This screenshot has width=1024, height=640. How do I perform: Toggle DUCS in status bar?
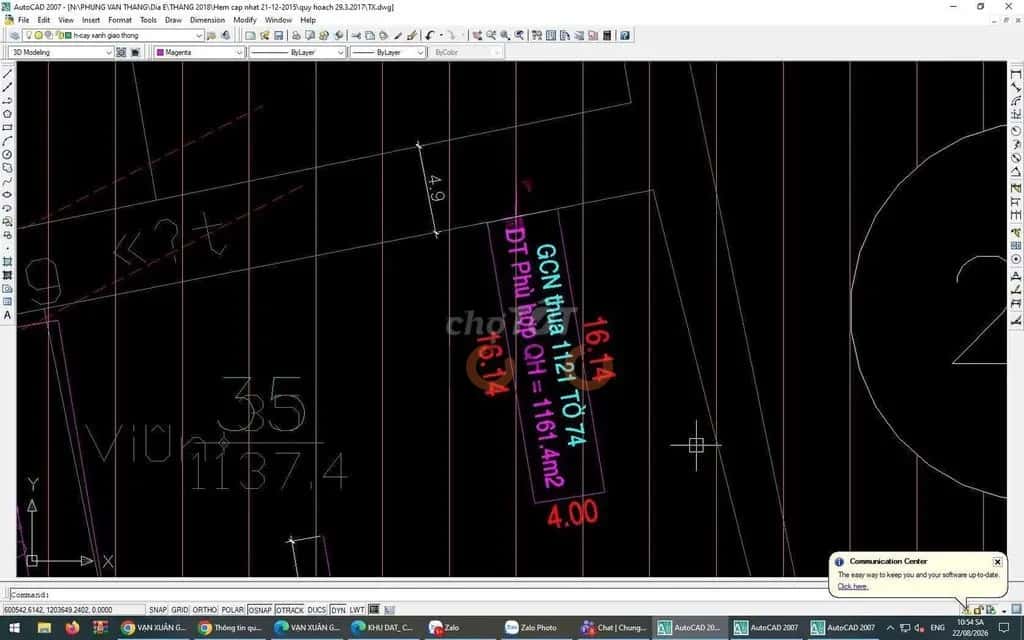(317, 609)
